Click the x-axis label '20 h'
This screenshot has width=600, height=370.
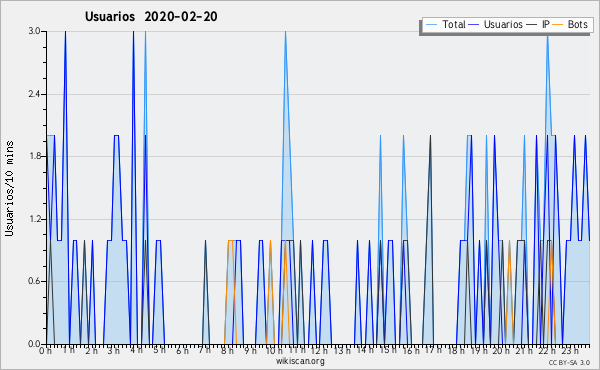coord(501,351)
